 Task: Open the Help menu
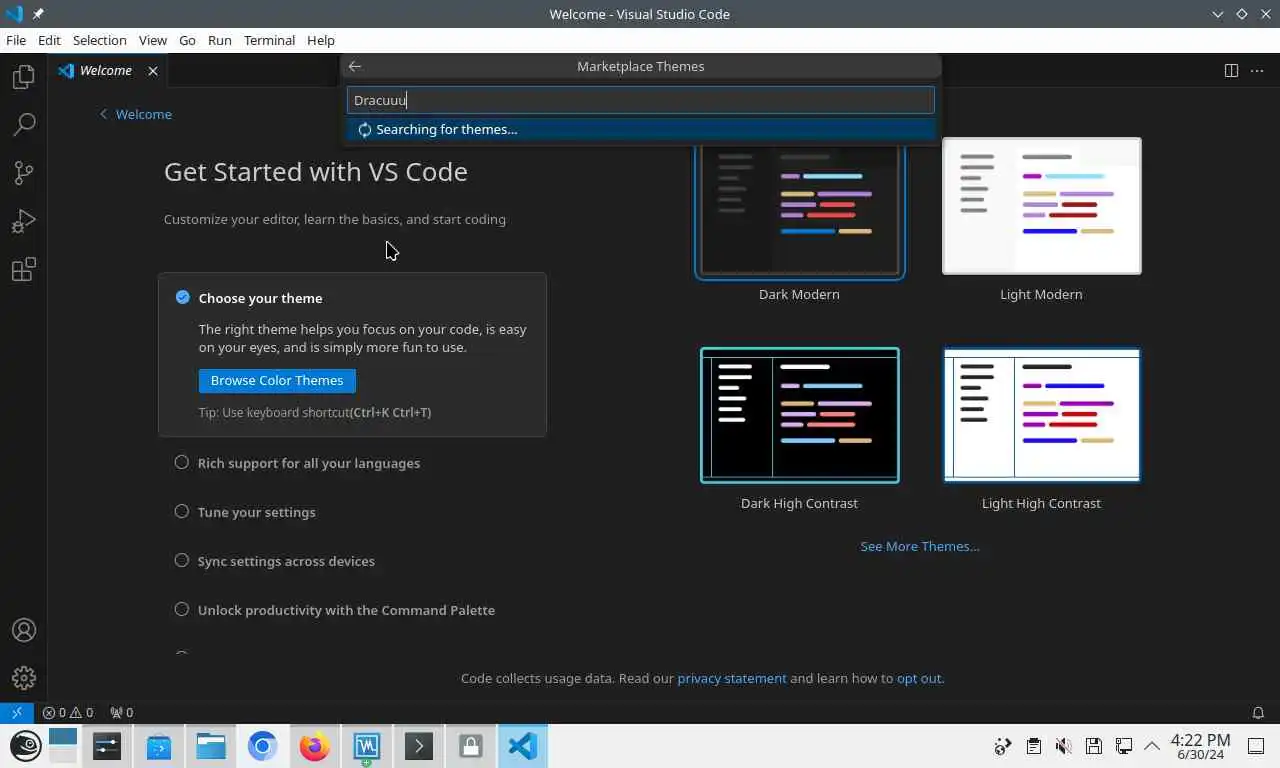pyautogui.click(x=321, y=40)
